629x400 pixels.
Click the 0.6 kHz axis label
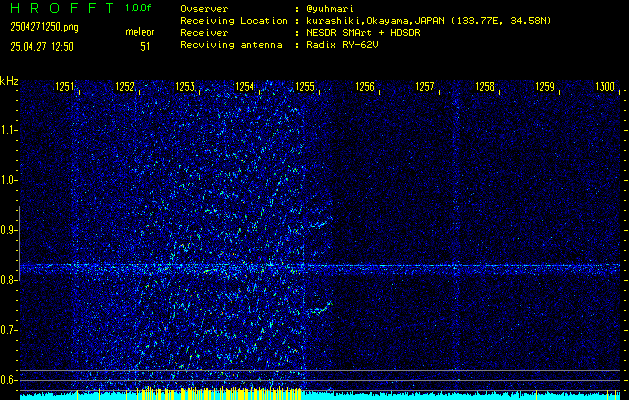[8, 380]
